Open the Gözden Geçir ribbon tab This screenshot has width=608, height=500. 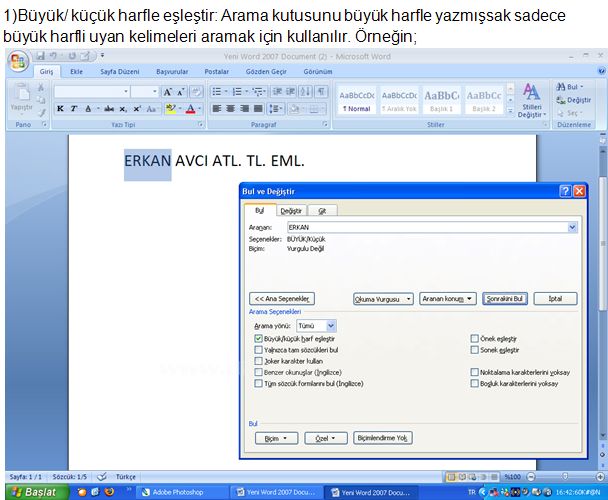(266, 71)
